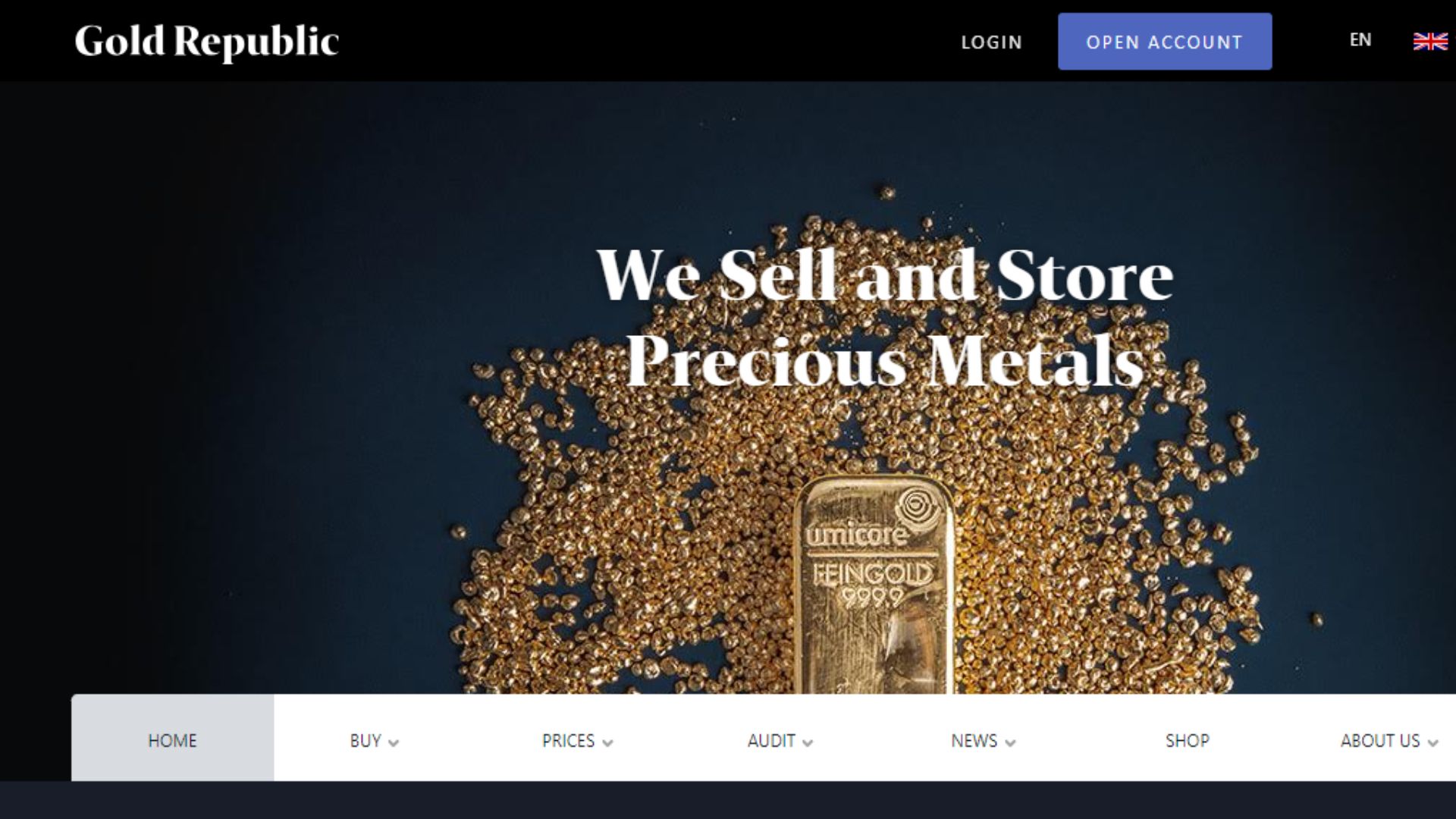Expand the AUDIT dropdown chevron
The height and width of the screenshot is (819, 1456).
[x=808, y=743]
